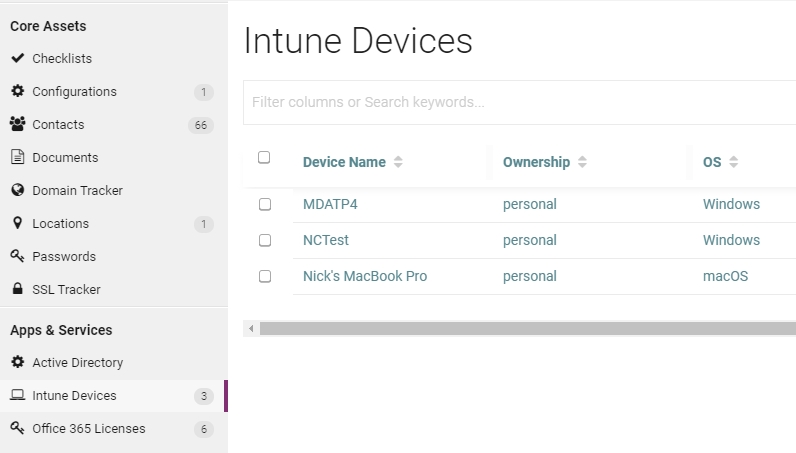Click the Documents file icon
Screen dimensions: 796x453
tap(17, 157)
